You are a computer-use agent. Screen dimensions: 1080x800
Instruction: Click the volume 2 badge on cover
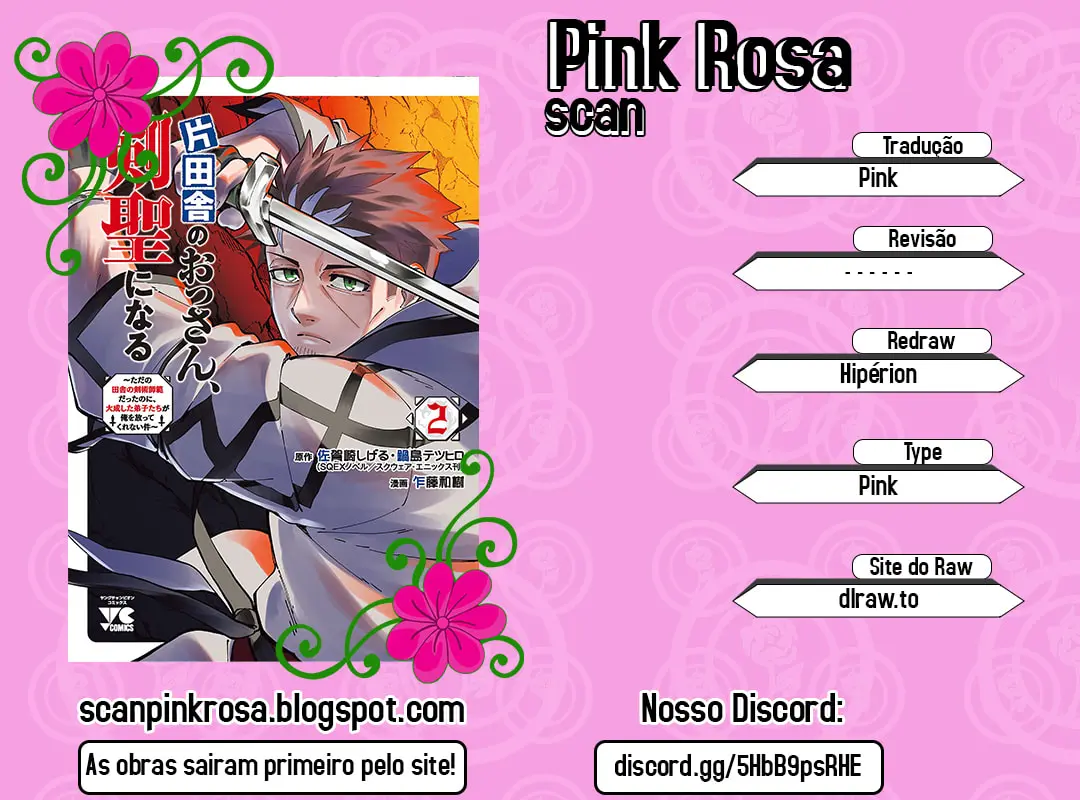click(x=437, y=418)
